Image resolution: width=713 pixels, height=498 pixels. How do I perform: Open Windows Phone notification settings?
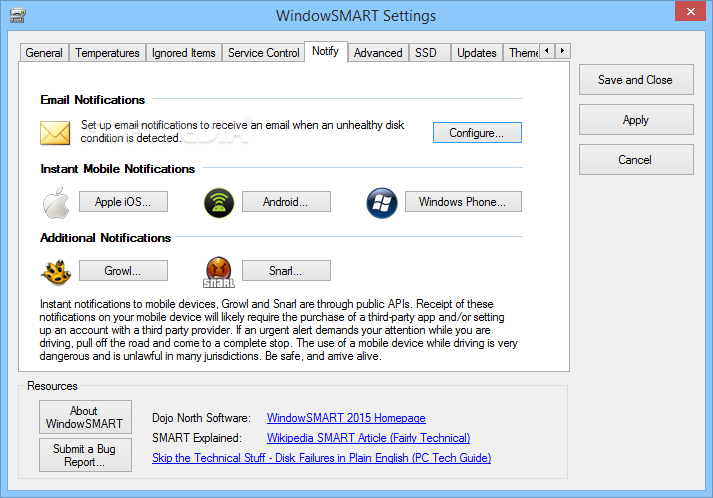tap(463, 201)
